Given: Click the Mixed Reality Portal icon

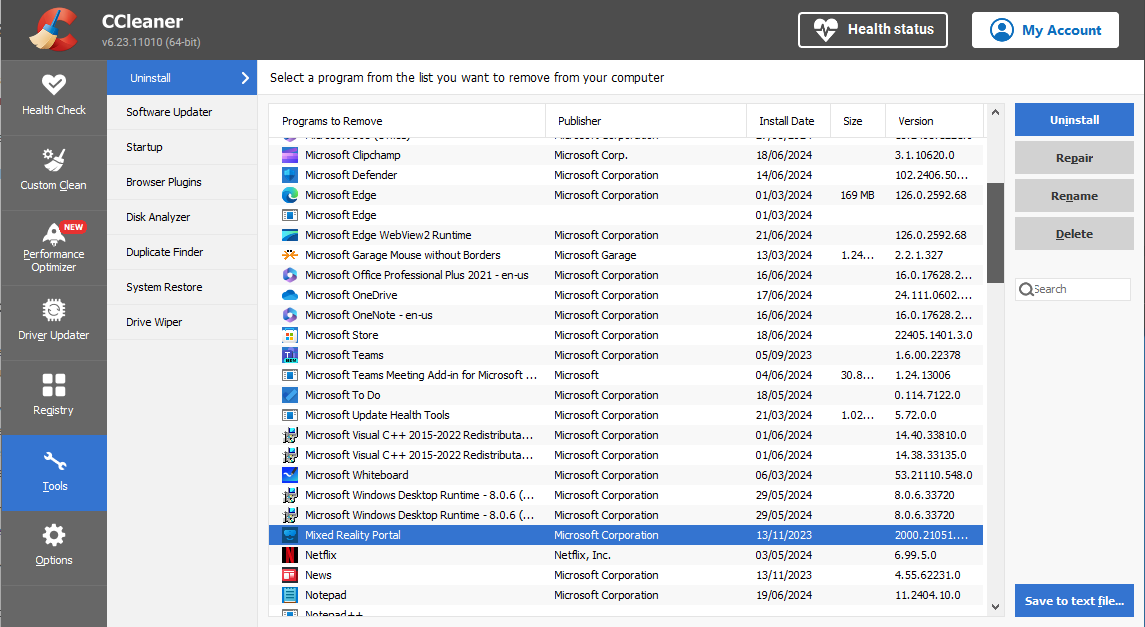Looking at the screenshot, I should pos(290,535).
